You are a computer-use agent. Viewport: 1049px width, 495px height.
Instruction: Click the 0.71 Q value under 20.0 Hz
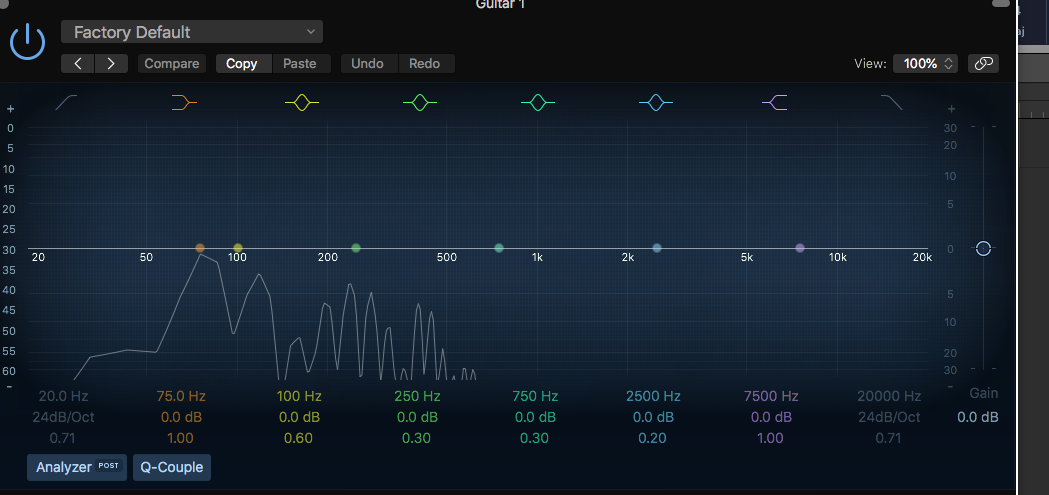point(64,439)
